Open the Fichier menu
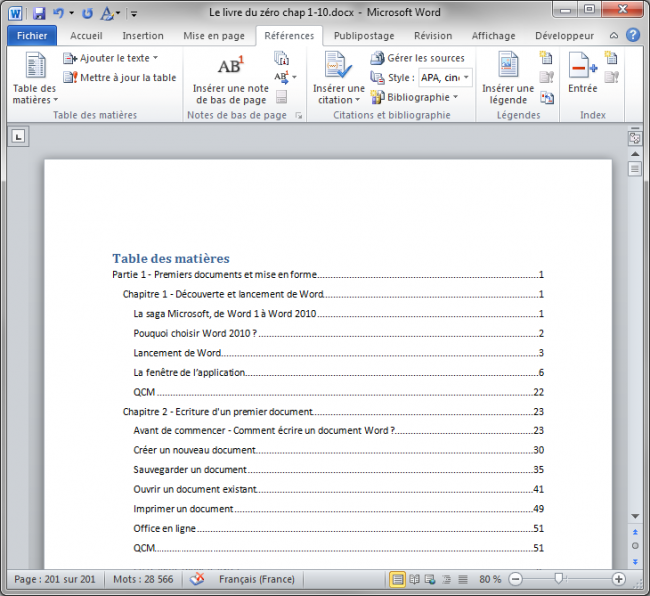This screenshot has width=650, height=596. [32, 36]
